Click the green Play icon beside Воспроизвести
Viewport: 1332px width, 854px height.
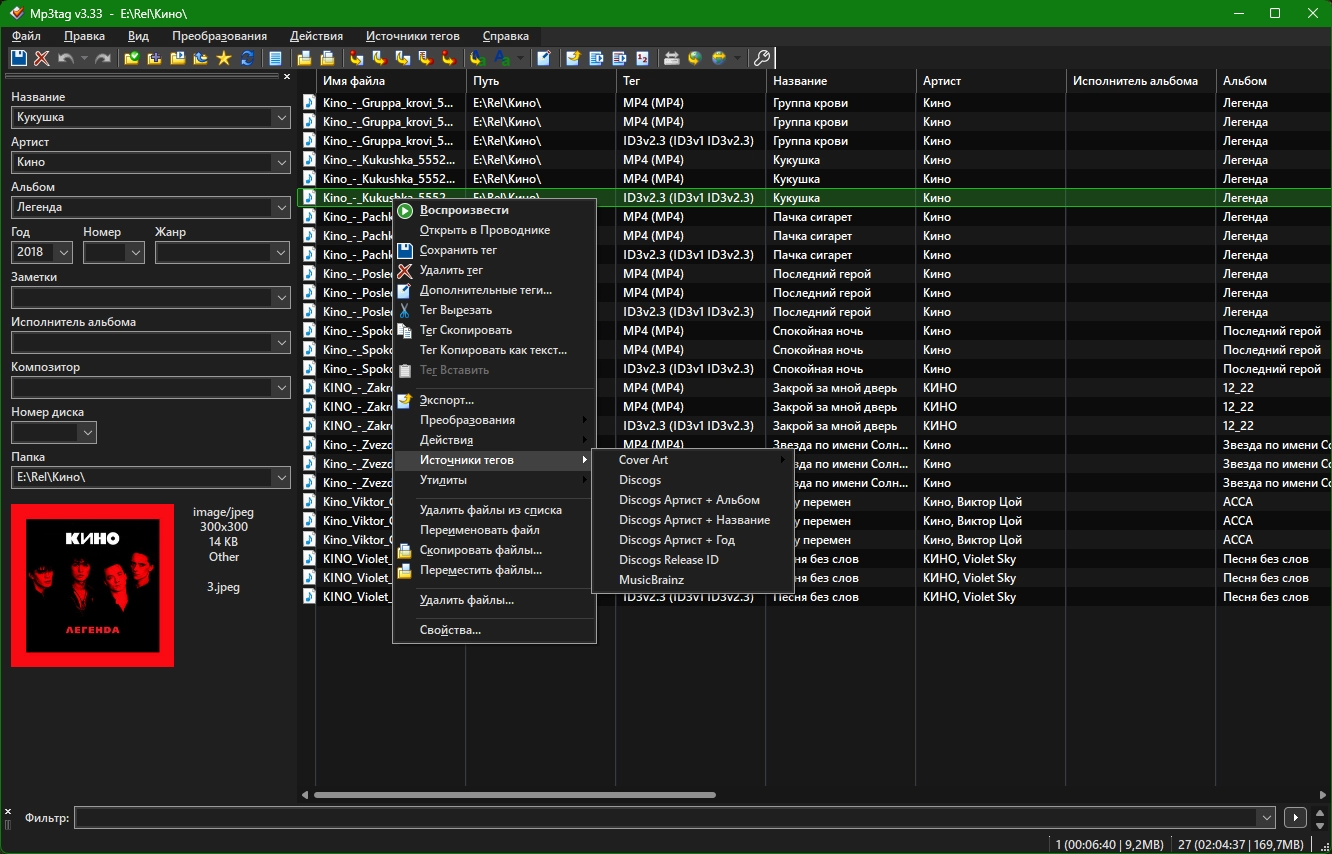[405, 211]
